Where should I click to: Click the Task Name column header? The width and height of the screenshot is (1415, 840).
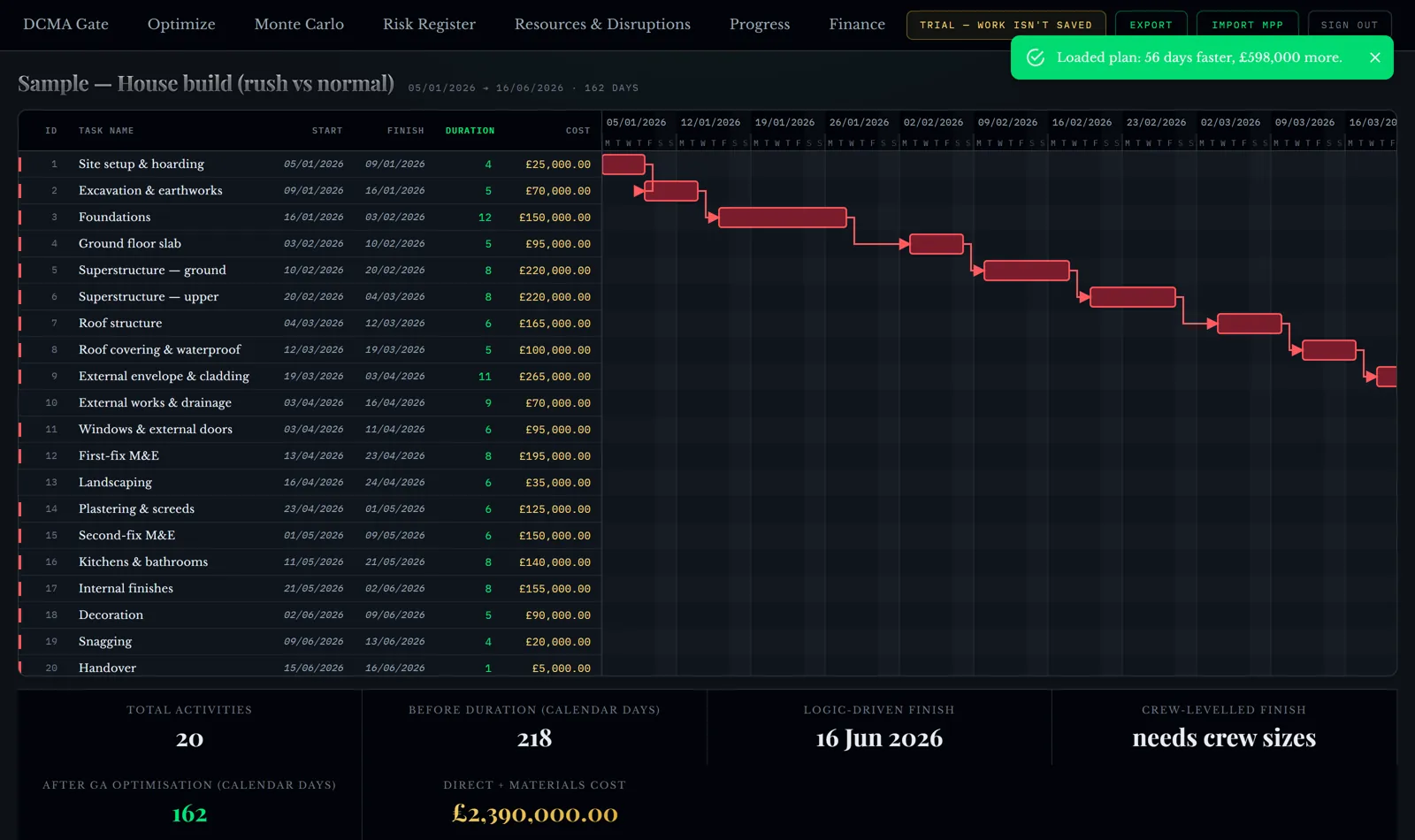point(106,131)
